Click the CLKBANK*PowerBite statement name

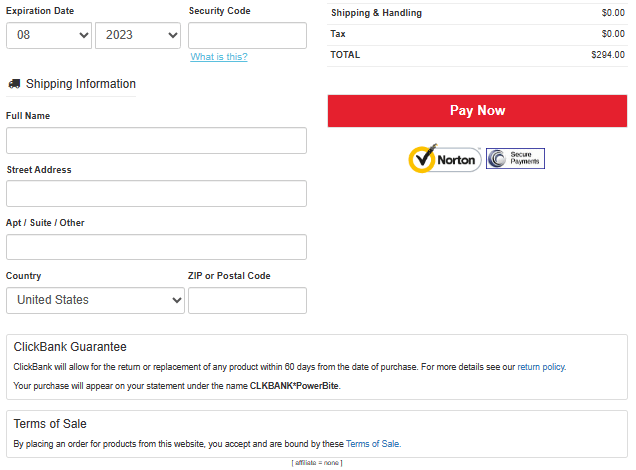294,386
